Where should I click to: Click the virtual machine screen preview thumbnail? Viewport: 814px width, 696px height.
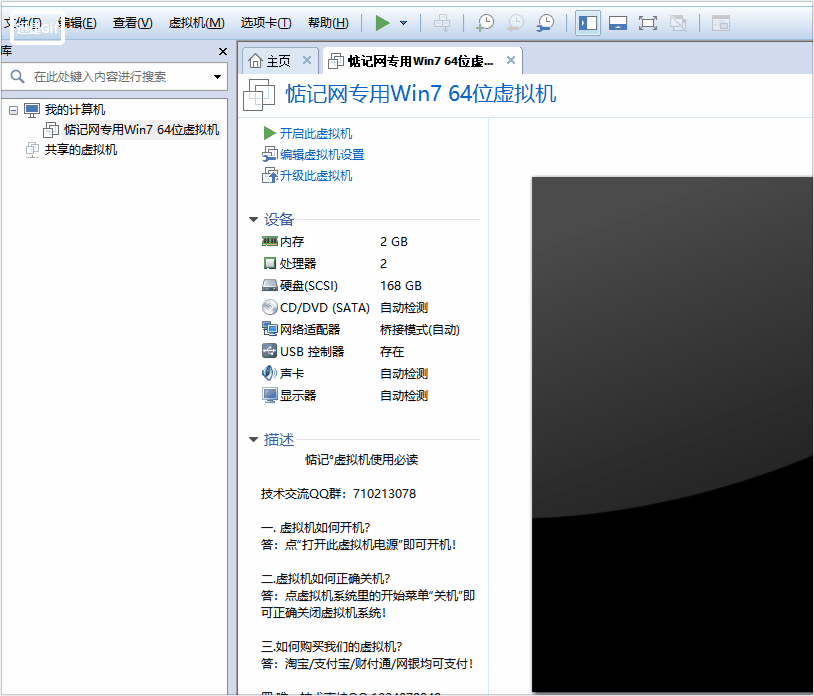point(672,434)
